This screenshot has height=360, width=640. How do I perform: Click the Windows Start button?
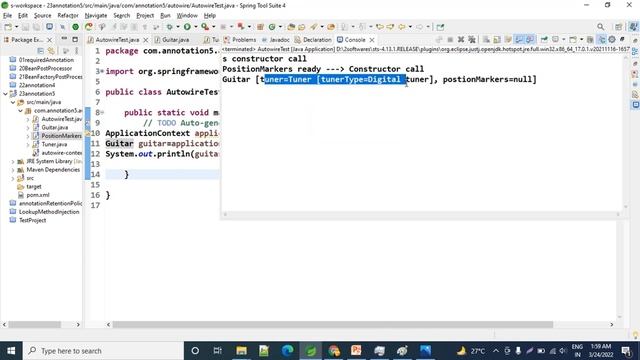click(x=11, y=351)
